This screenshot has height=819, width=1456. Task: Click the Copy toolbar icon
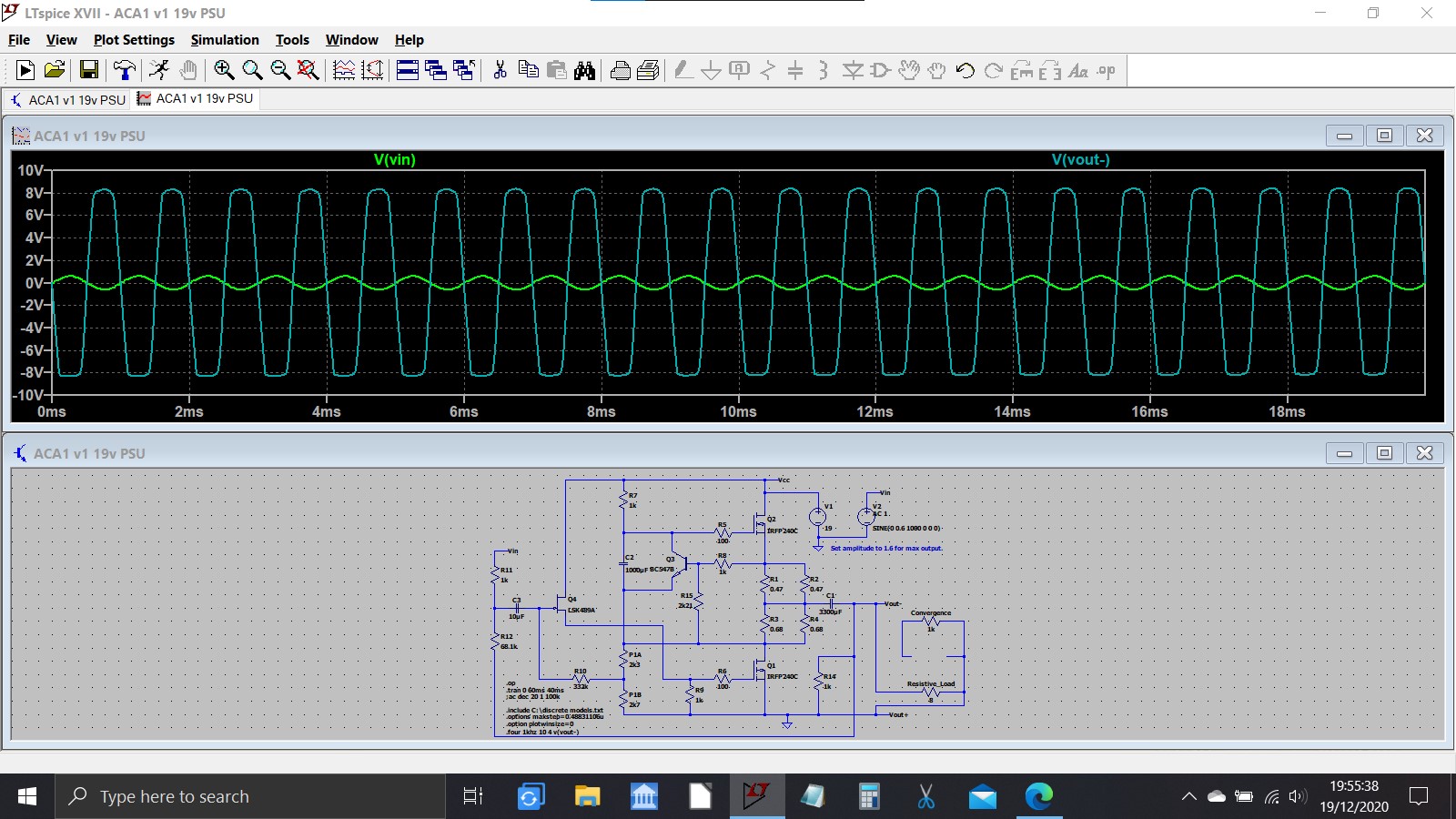click(x=528, y=70)
